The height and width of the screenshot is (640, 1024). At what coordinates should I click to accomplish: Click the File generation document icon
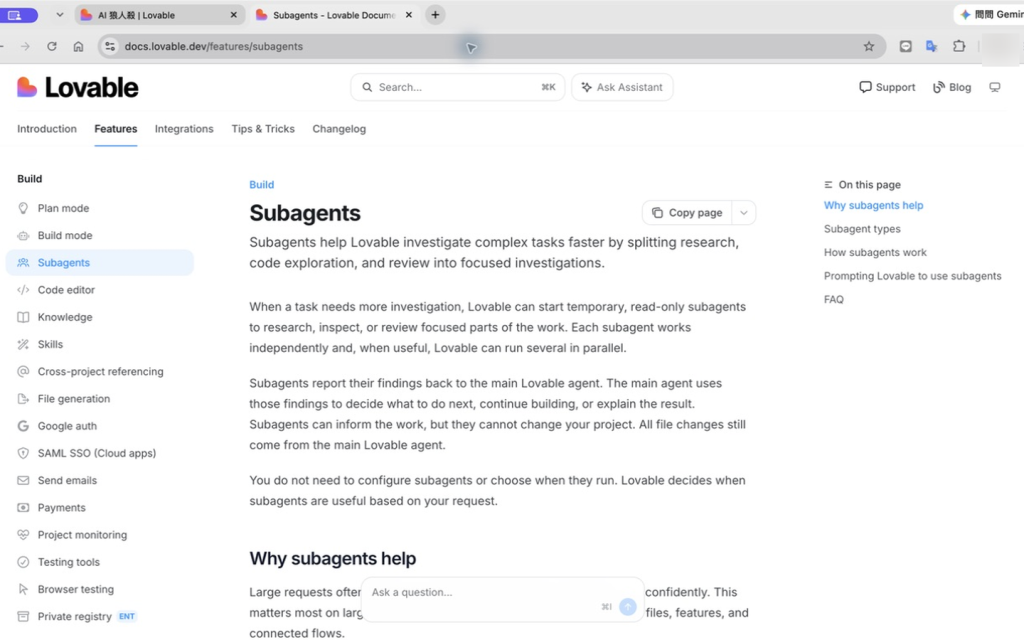click(24, 399)
